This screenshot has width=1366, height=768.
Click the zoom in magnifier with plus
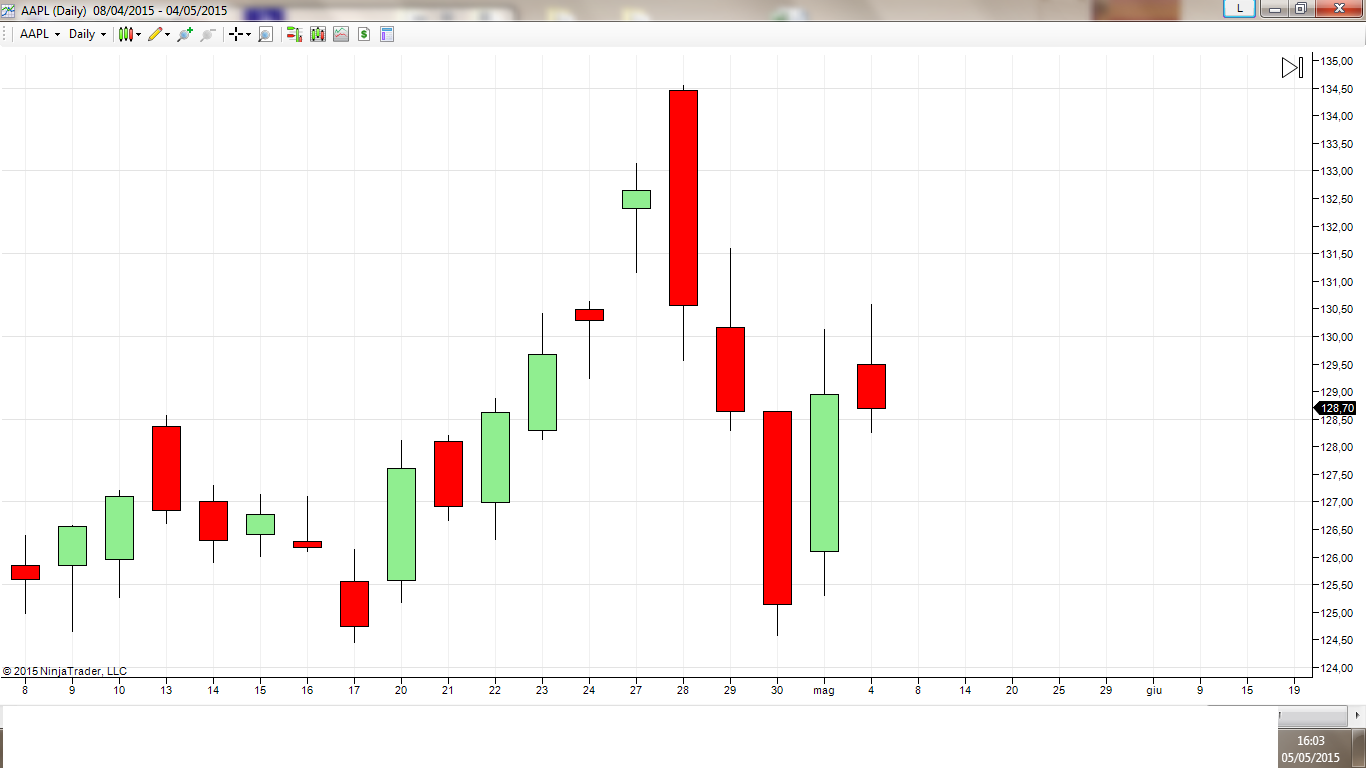tap(184, 34)
